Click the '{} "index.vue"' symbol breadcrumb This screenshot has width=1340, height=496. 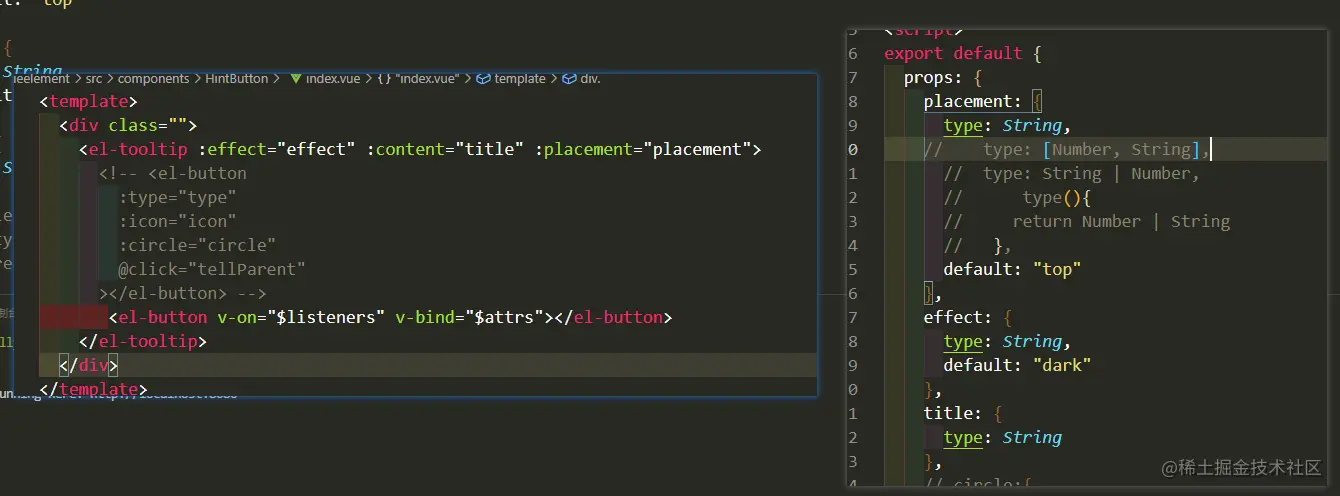(419, 78)
